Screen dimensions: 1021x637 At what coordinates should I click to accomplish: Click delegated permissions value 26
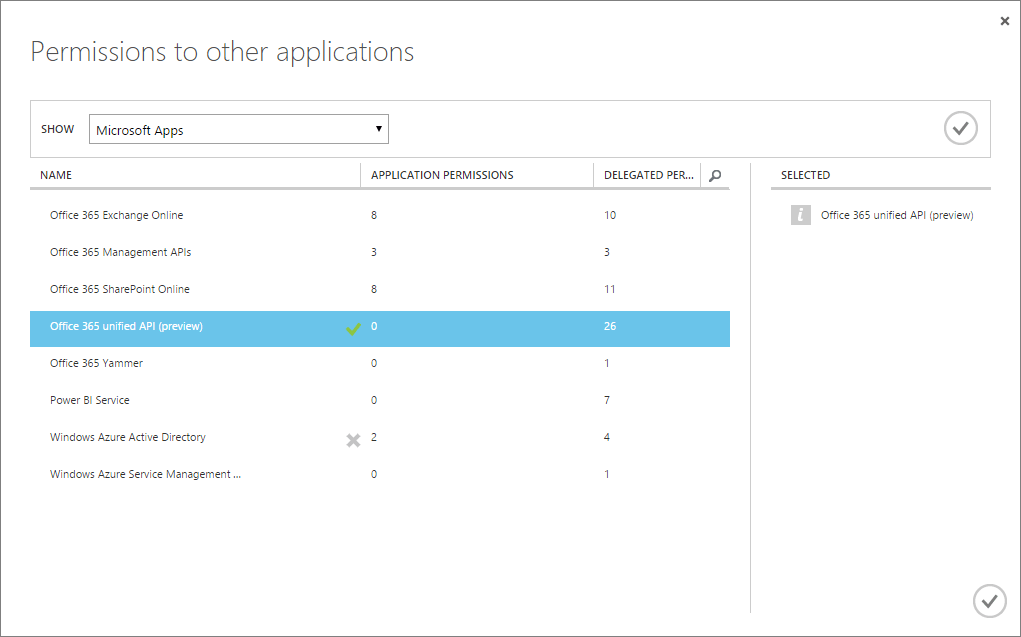609,326
